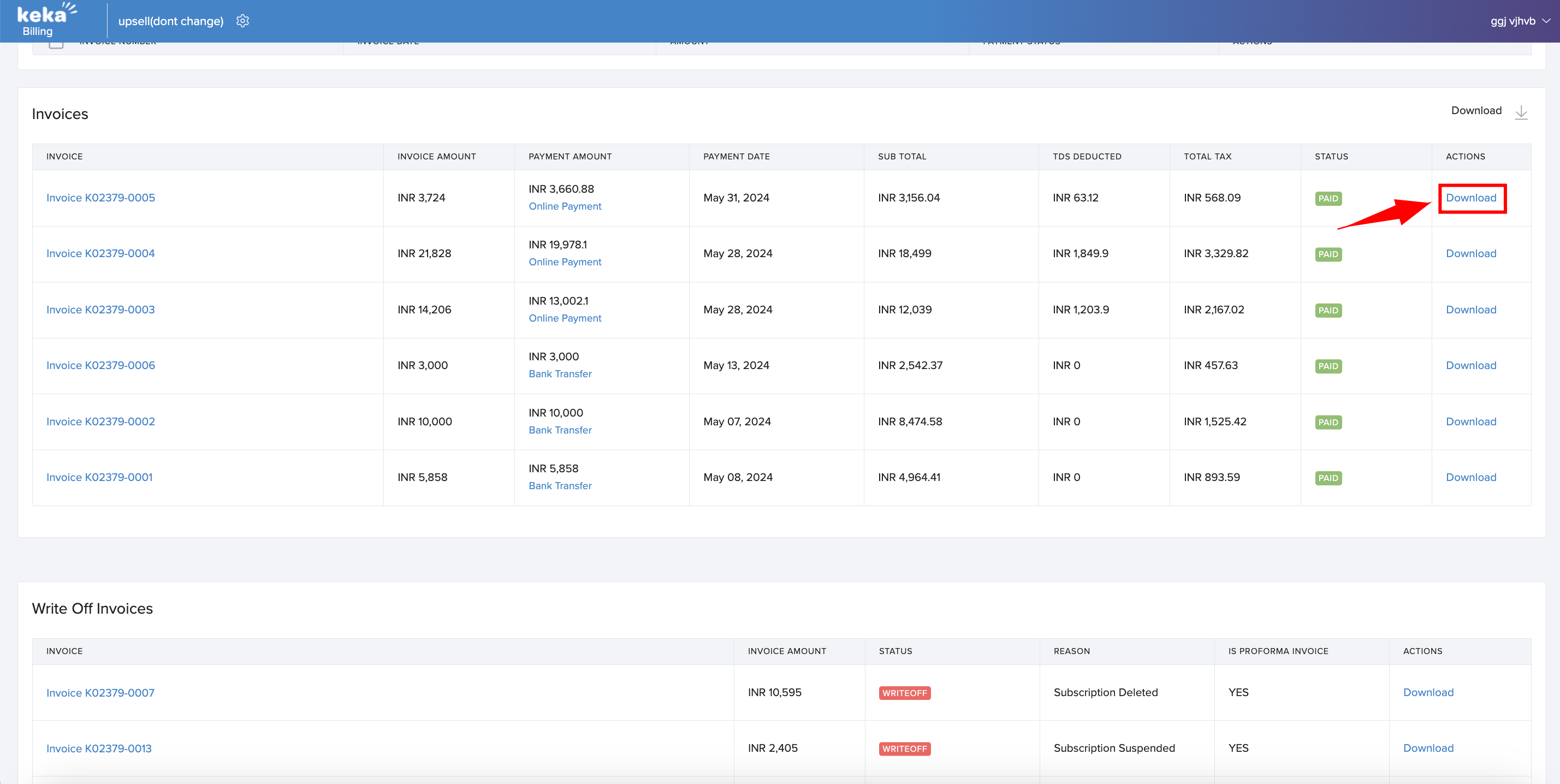Screen dimensions: 1560x784
Task: Open Invoice K02379-0004 link
Action: click(x=100, y=254)
